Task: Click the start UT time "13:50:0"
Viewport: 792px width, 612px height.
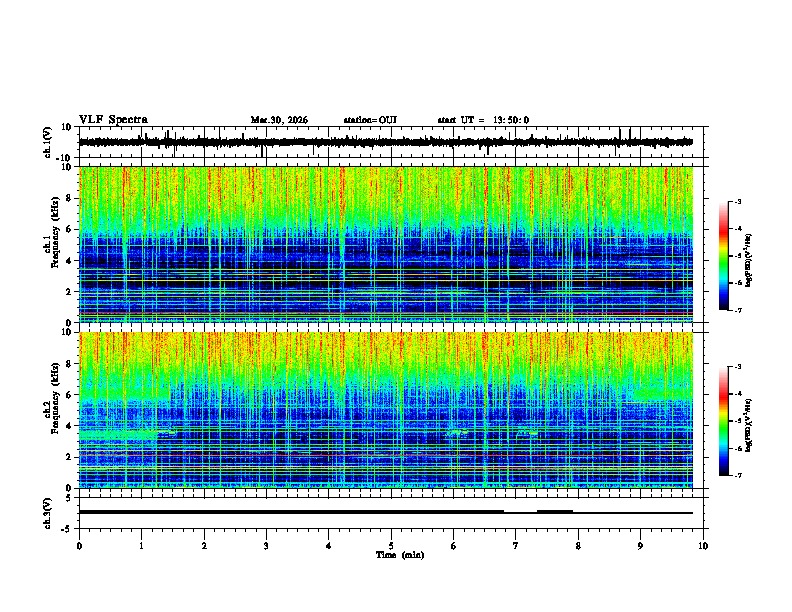Action: pyautogui.click(x=511, y=120)
